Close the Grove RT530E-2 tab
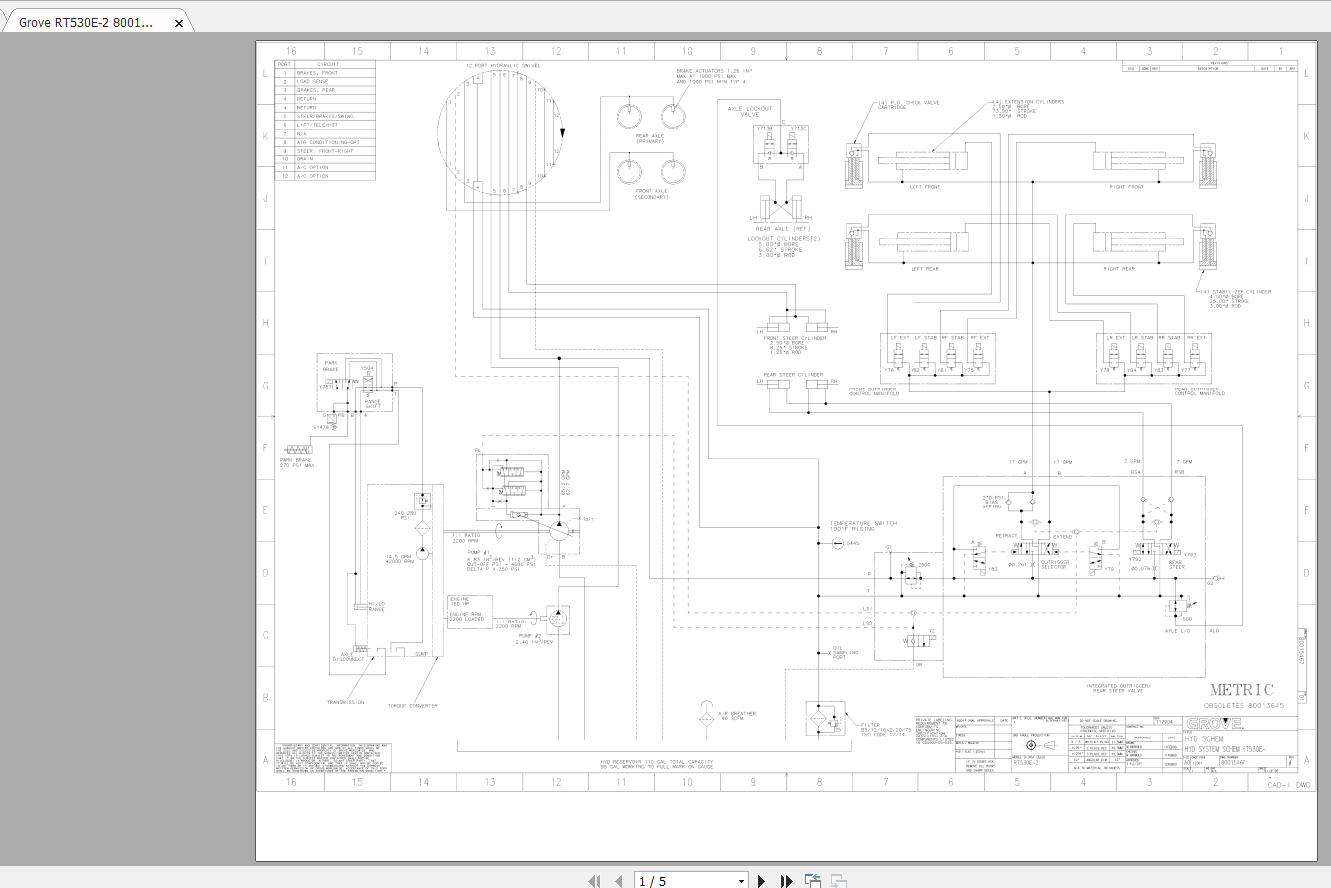 point(178,22)
